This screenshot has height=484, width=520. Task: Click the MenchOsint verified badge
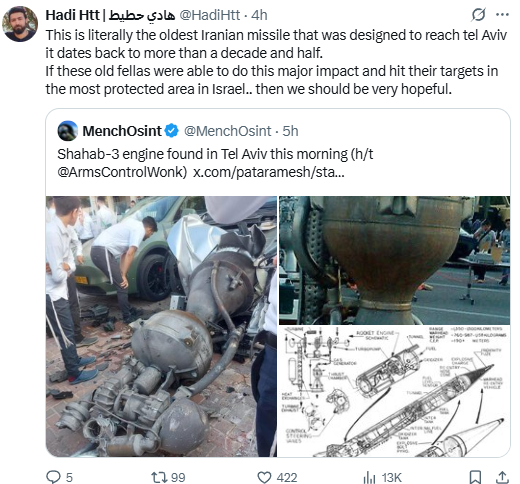(x=172, y=131)
